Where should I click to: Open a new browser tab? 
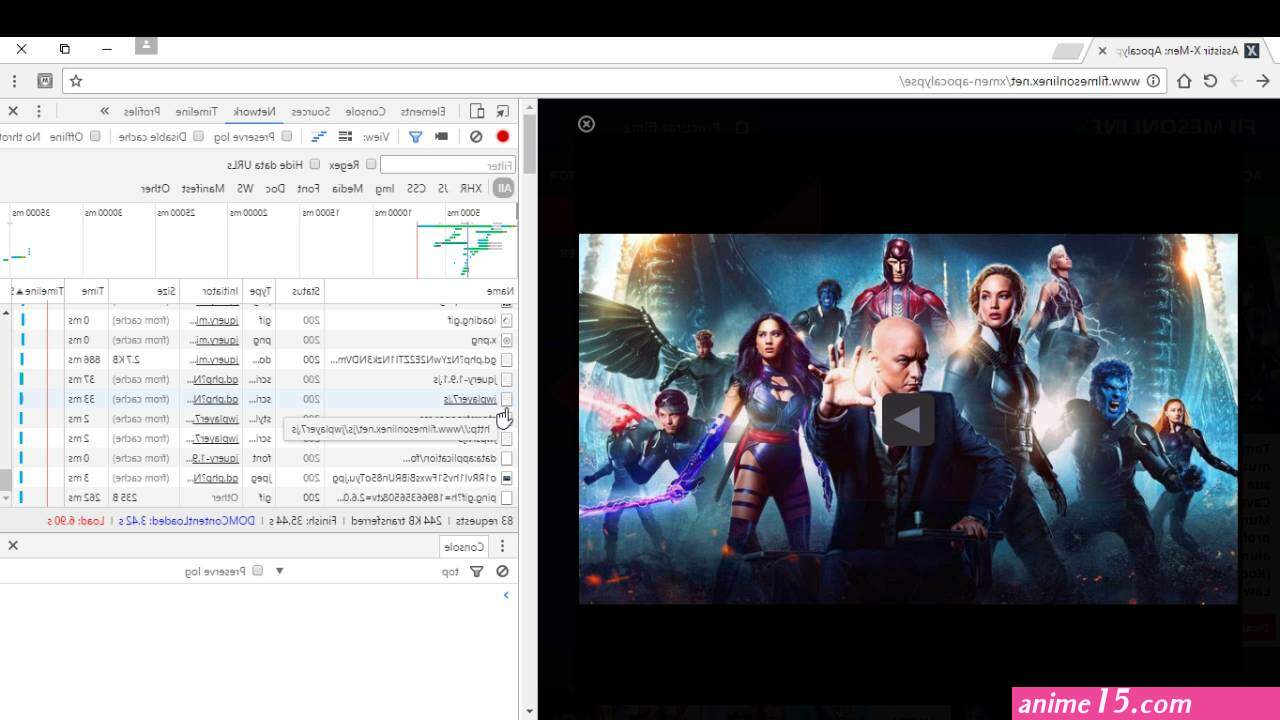click(x=1068, y=51)
